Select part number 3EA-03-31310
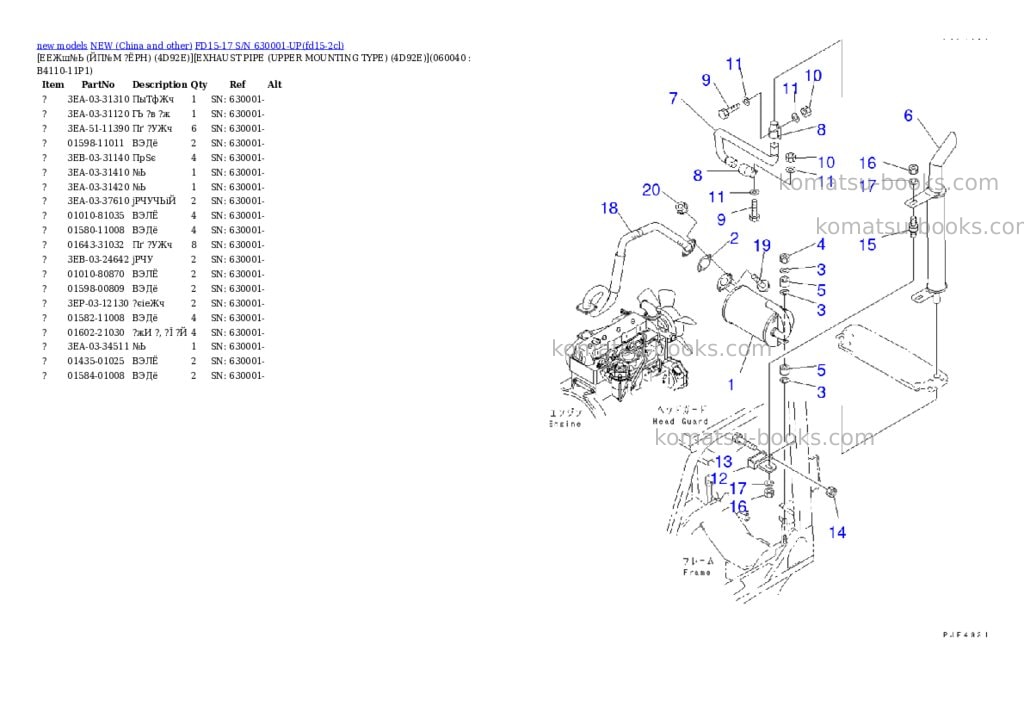The height and width of the screenshot is (725, 1024). pos(98,99)
